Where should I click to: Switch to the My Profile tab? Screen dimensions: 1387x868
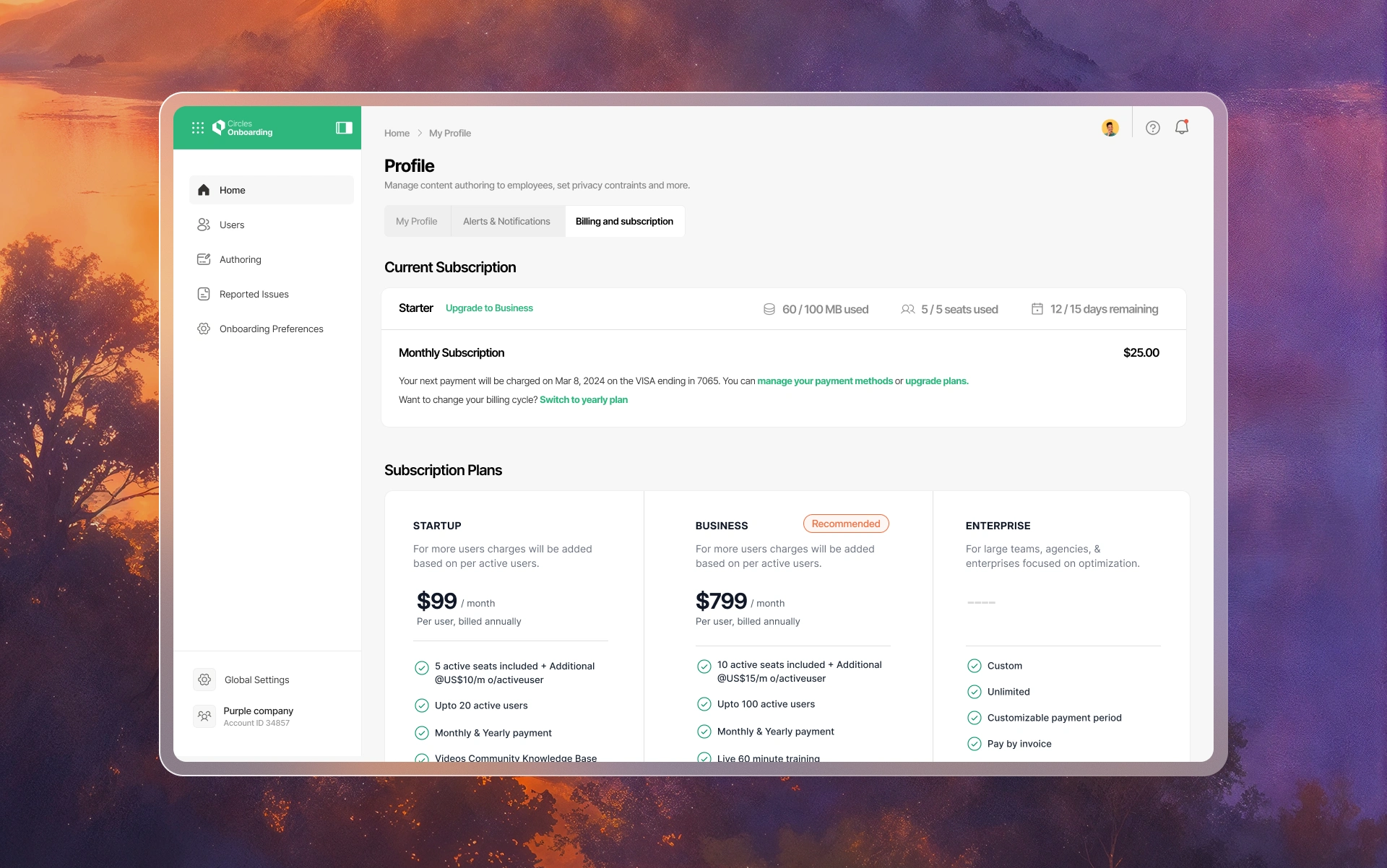pos(417,222)
